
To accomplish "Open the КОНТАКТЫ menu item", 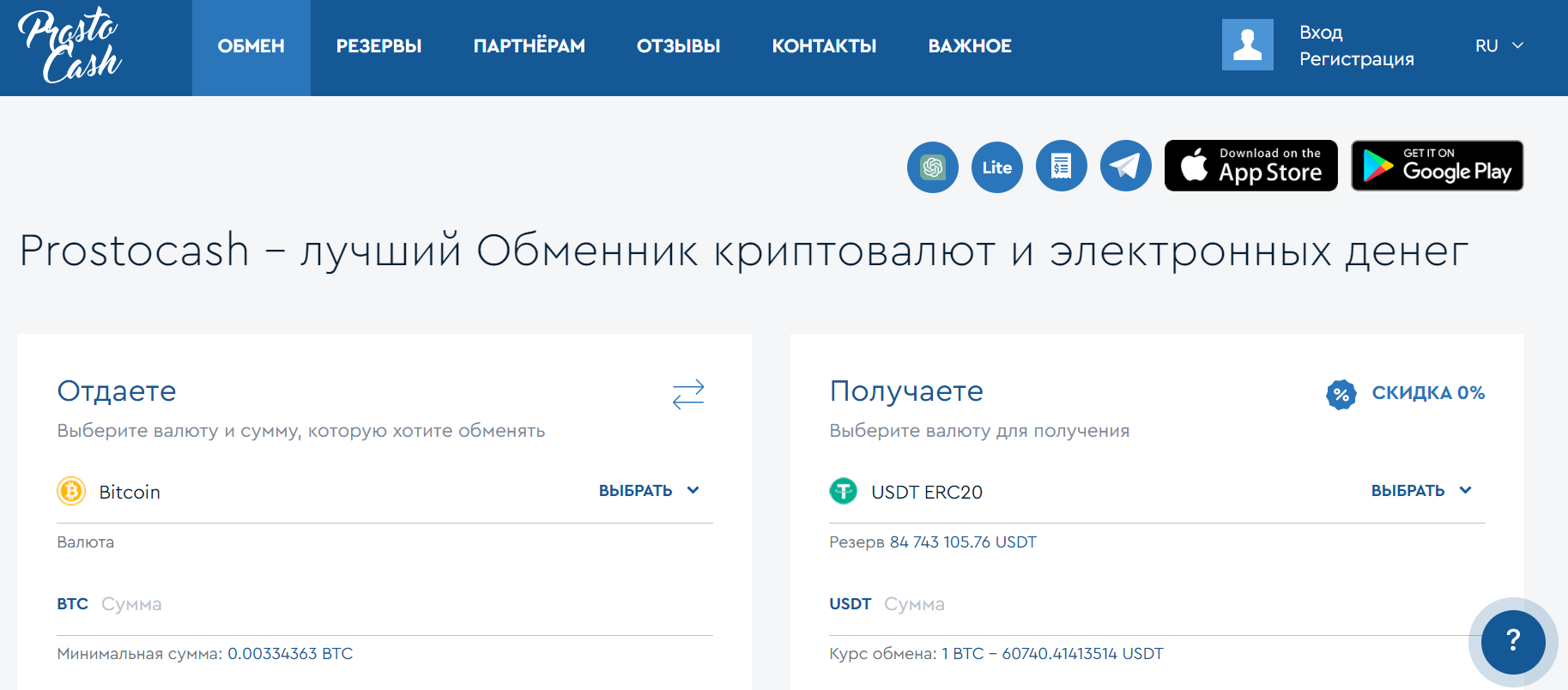I will [x=825, y=46].
